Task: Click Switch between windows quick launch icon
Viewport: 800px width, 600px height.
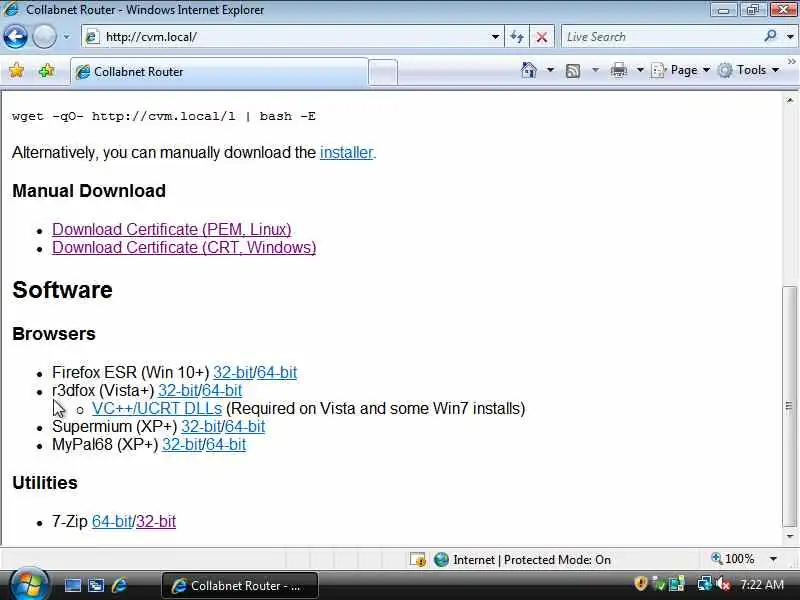Action: 96,585
